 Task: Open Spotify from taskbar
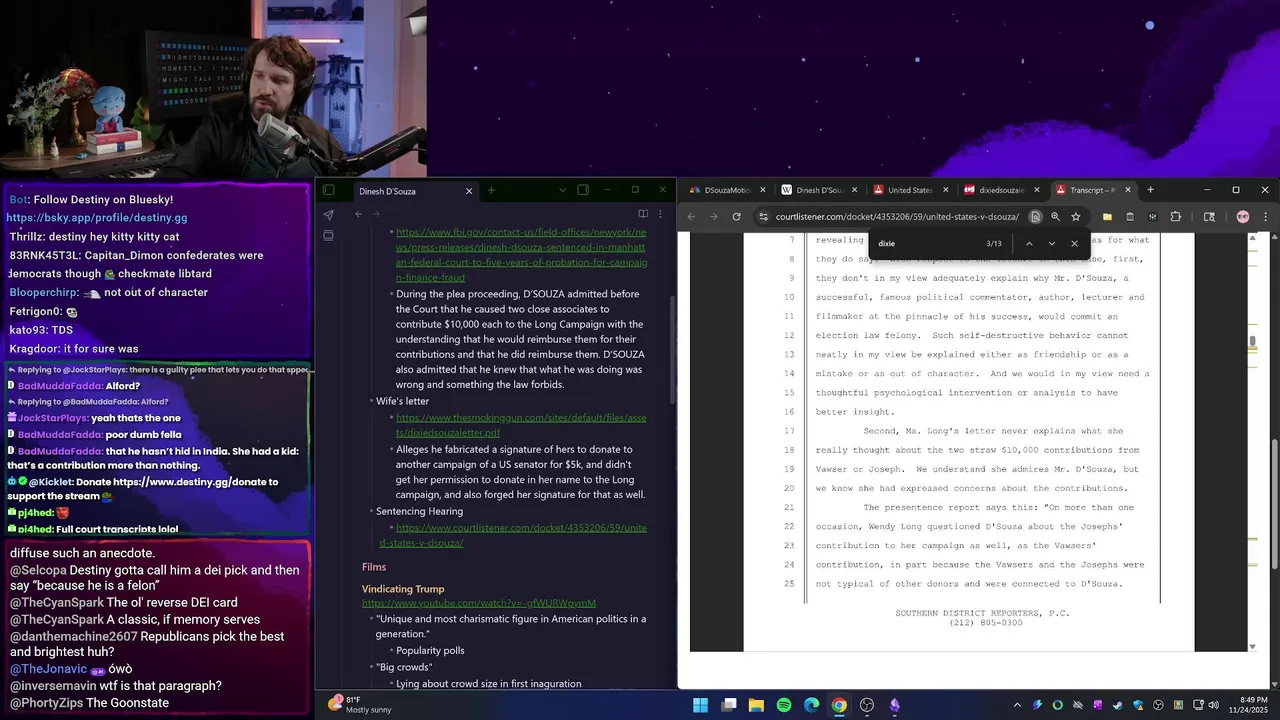point(784,705)
